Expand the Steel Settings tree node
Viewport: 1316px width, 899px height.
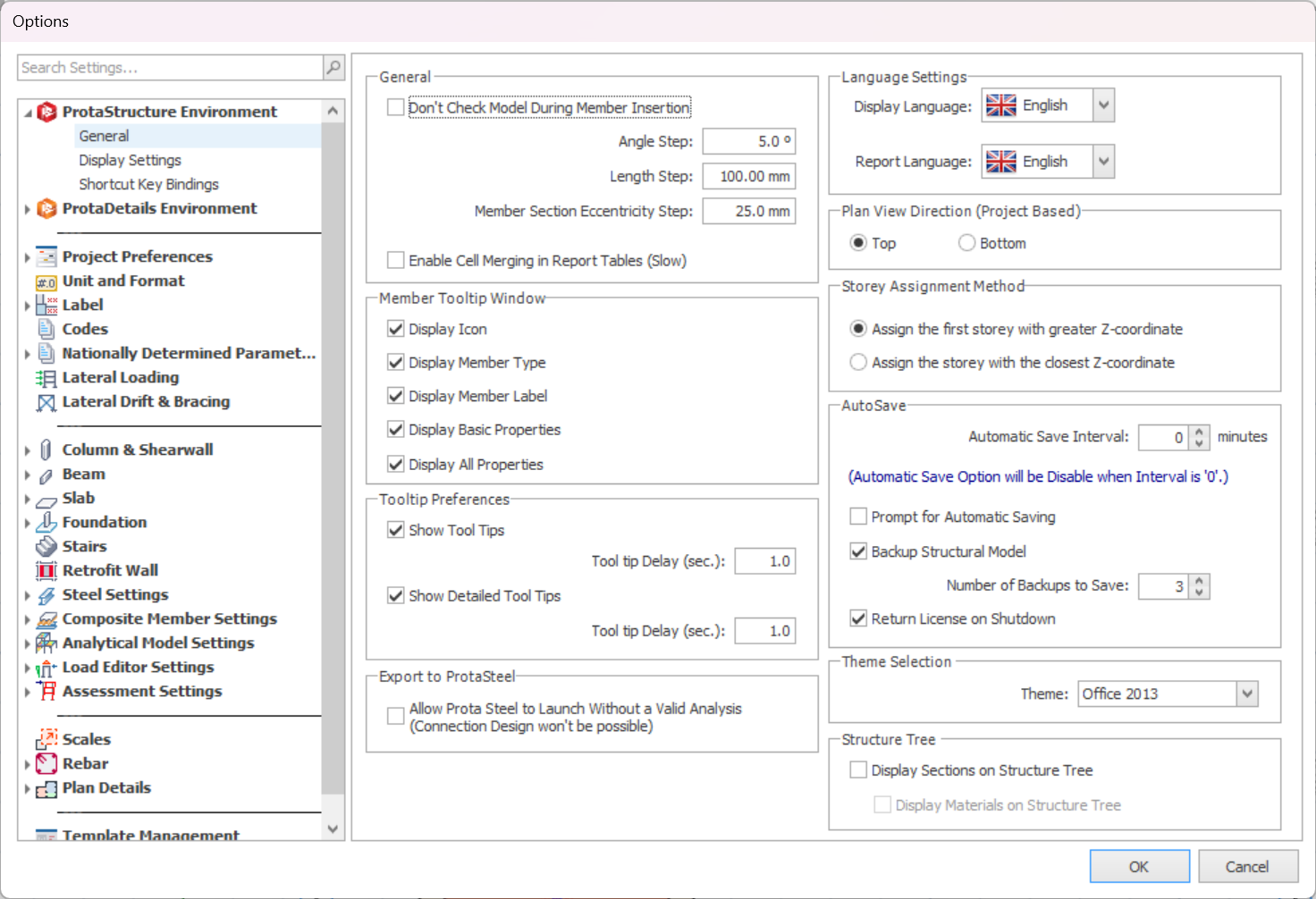pos(28,595)
